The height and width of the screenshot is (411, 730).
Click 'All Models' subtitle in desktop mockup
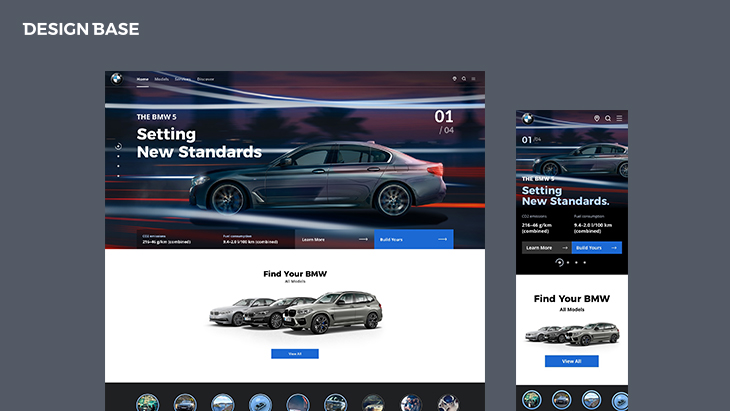tap(295, 282)
